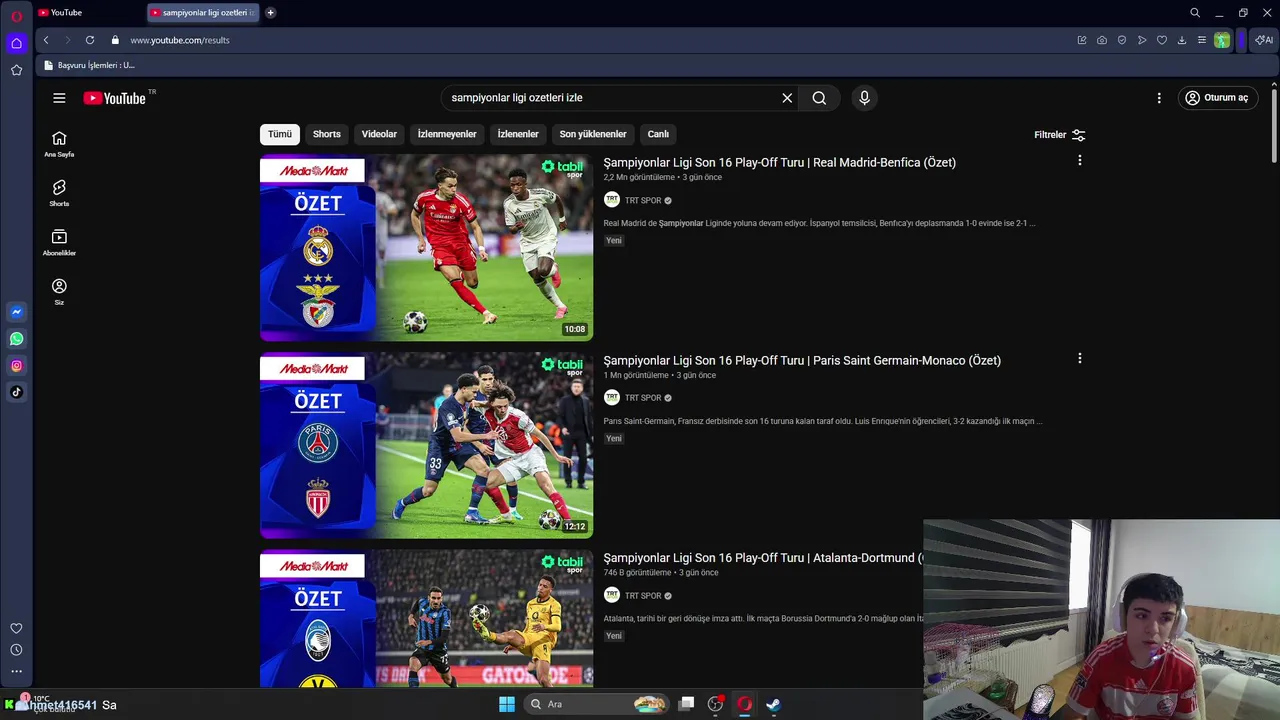The width and height of the screenshot is (1280, 720).
Task: Click the Paris Saint Germain-Monaco (Özet) title
Action: 802,360
